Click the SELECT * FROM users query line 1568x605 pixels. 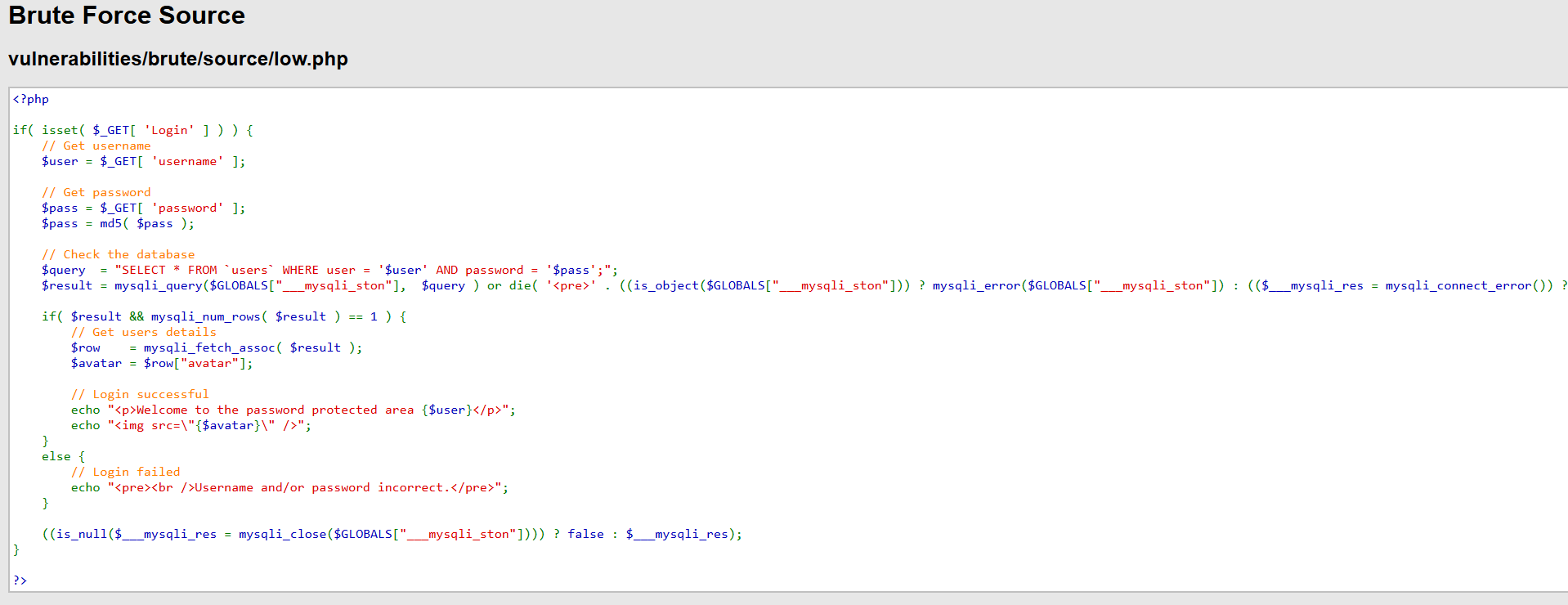tap(329, 270)
